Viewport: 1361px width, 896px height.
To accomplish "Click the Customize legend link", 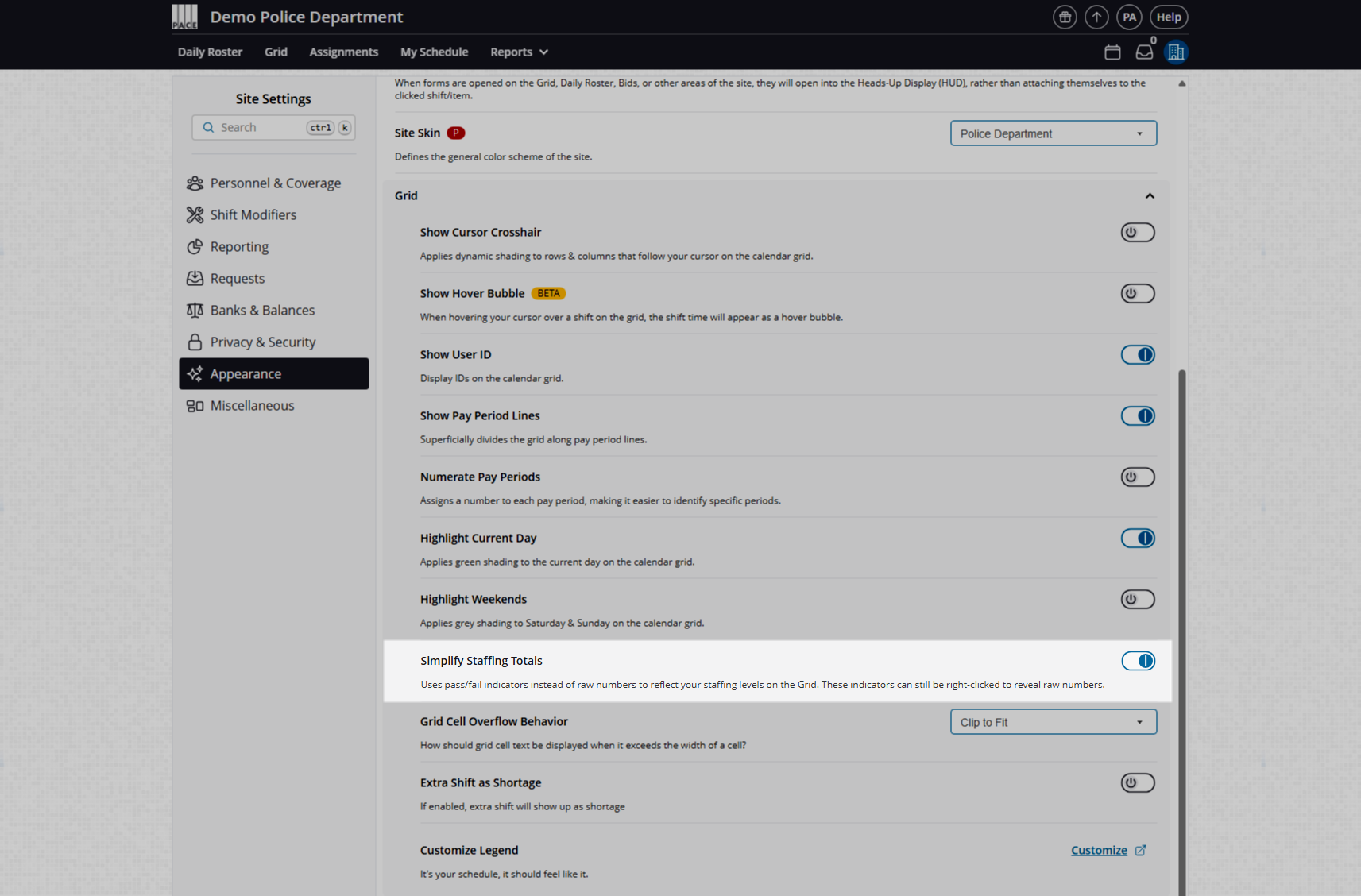I will pyautogui.click(x=1099, y=850).
